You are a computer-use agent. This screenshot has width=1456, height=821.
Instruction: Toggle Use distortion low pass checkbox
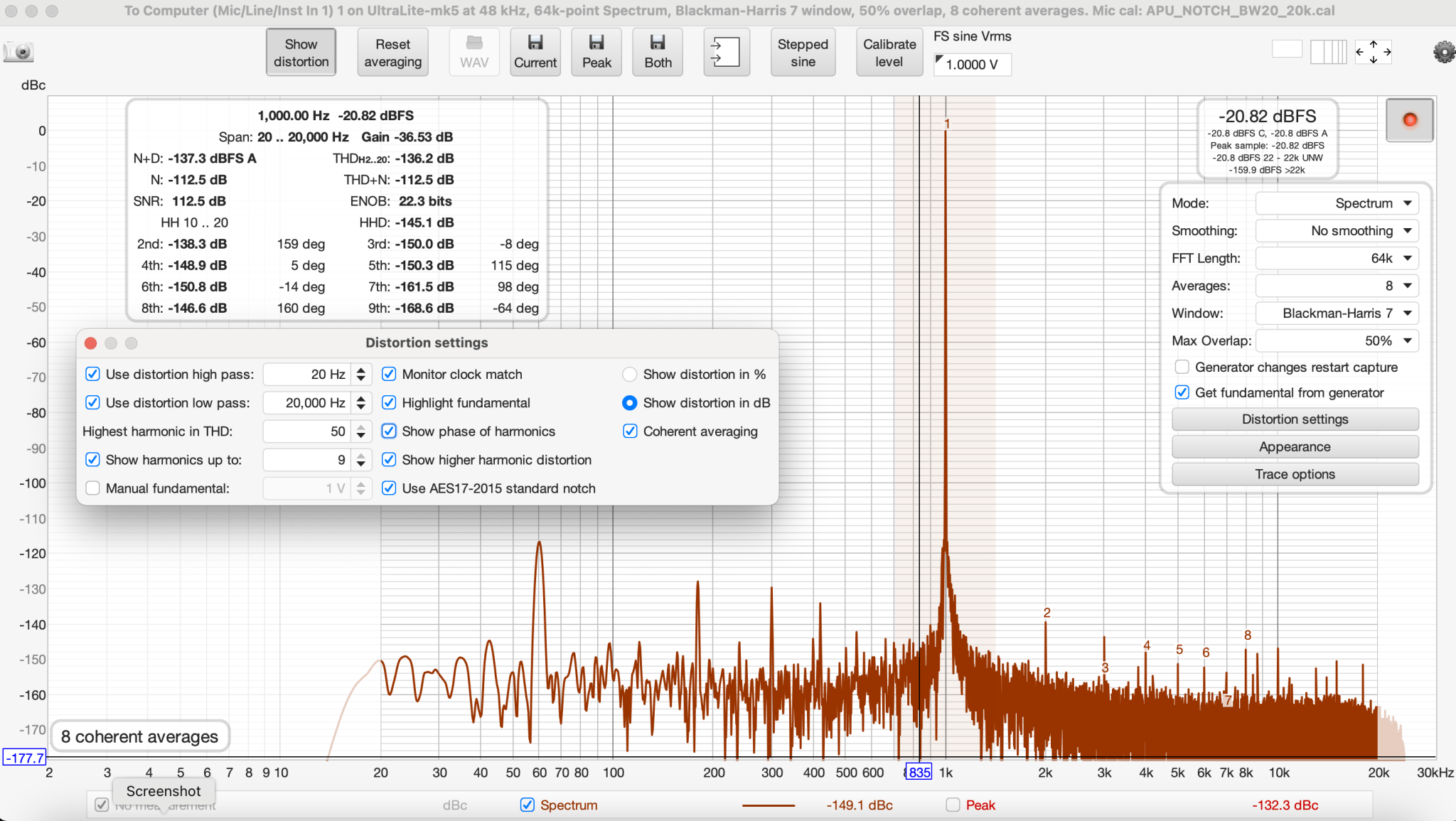coord(92,403)
